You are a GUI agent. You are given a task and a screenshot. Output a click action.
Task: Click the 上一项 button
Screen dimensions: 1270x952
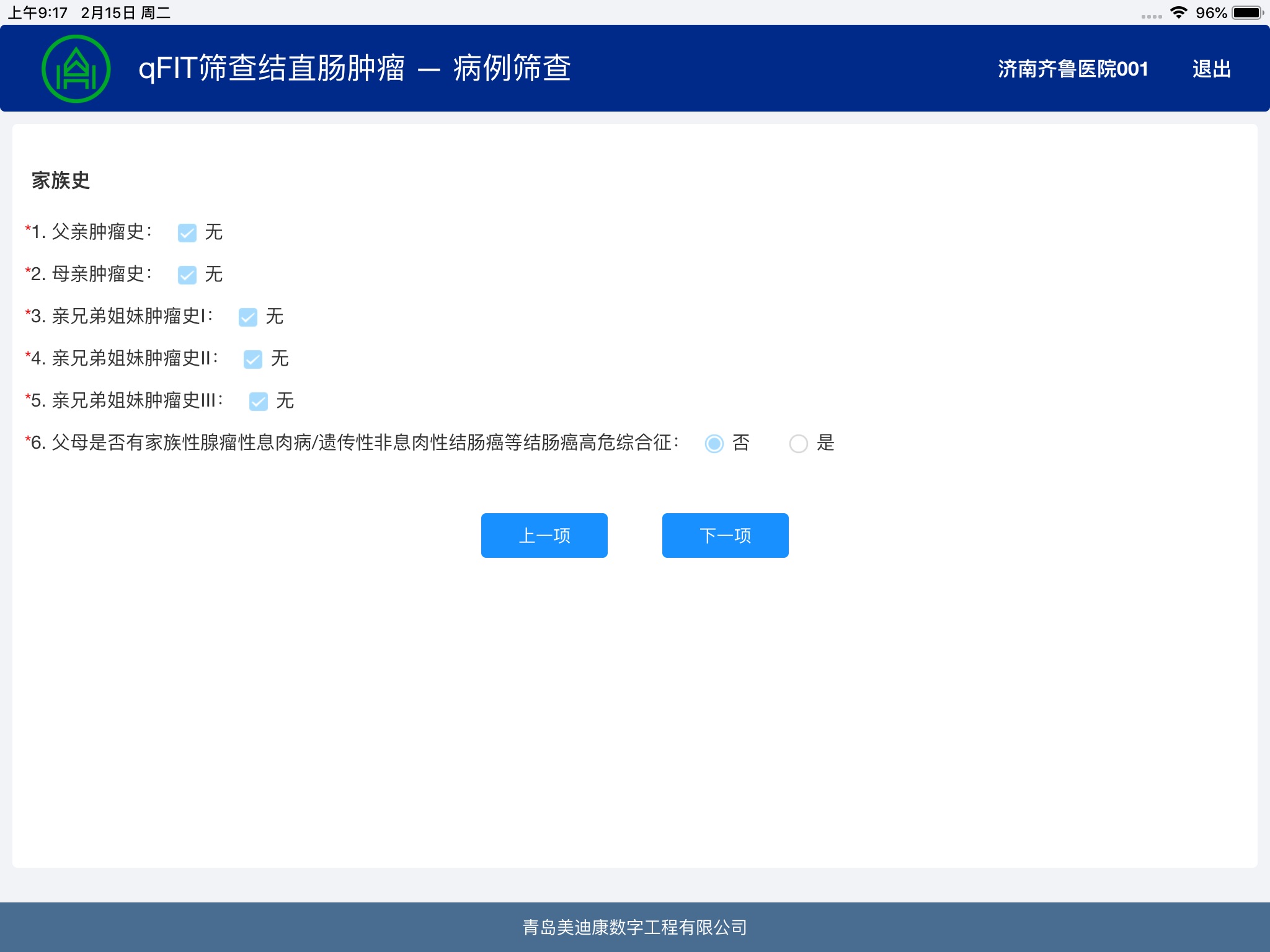pyautogui.click(x=544, y=535)
